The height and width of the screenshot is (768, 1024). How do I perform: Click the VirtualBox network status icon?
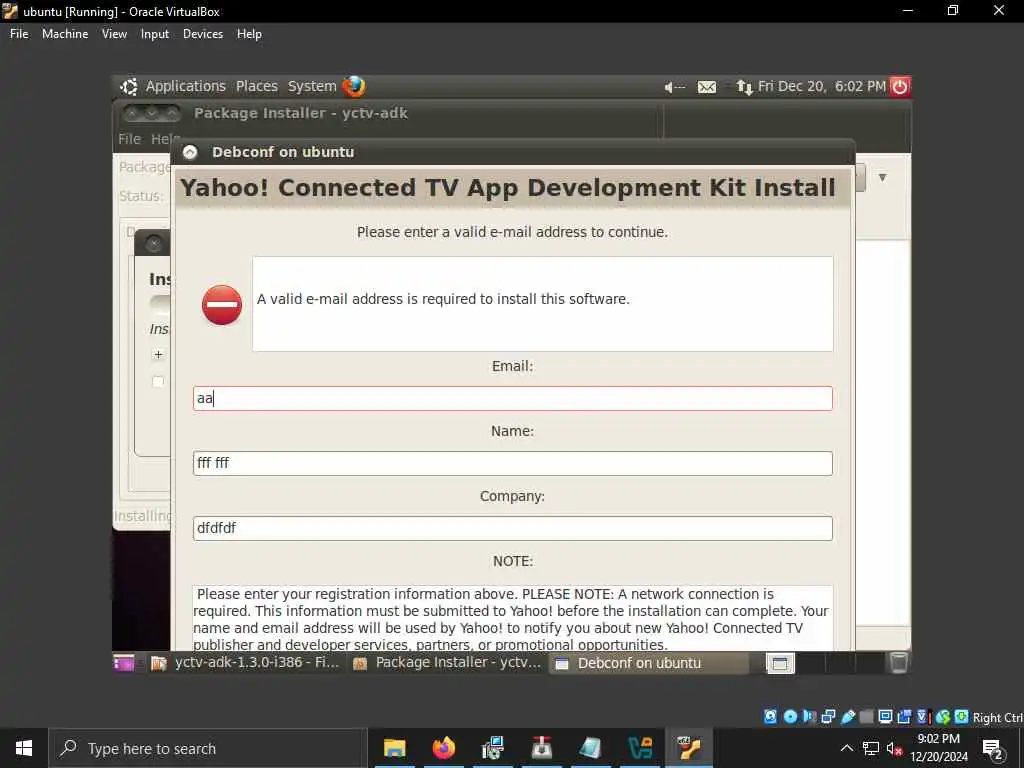point(828,717)
